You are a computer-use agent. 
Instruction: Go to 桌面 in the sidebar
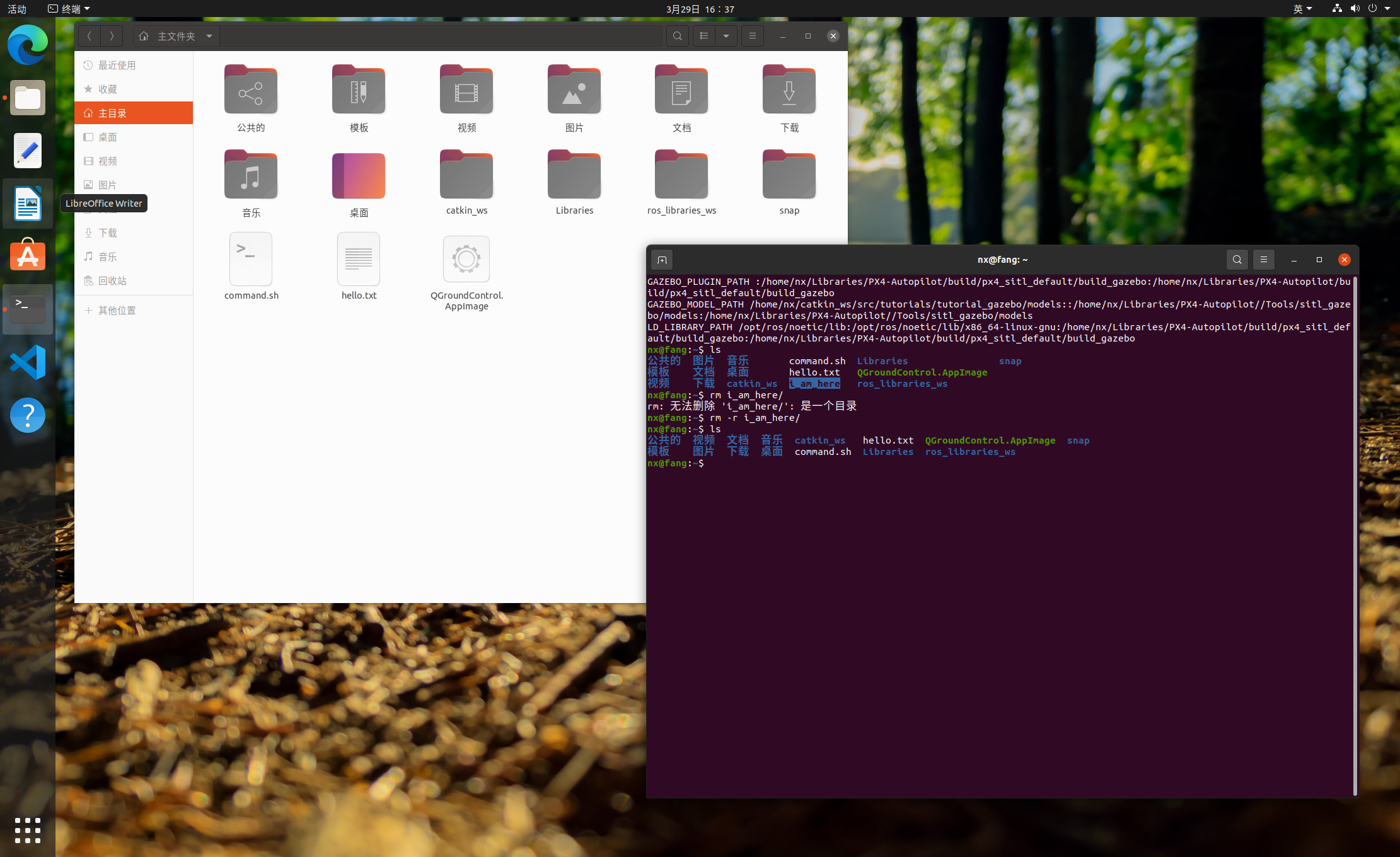coord(134,137)
